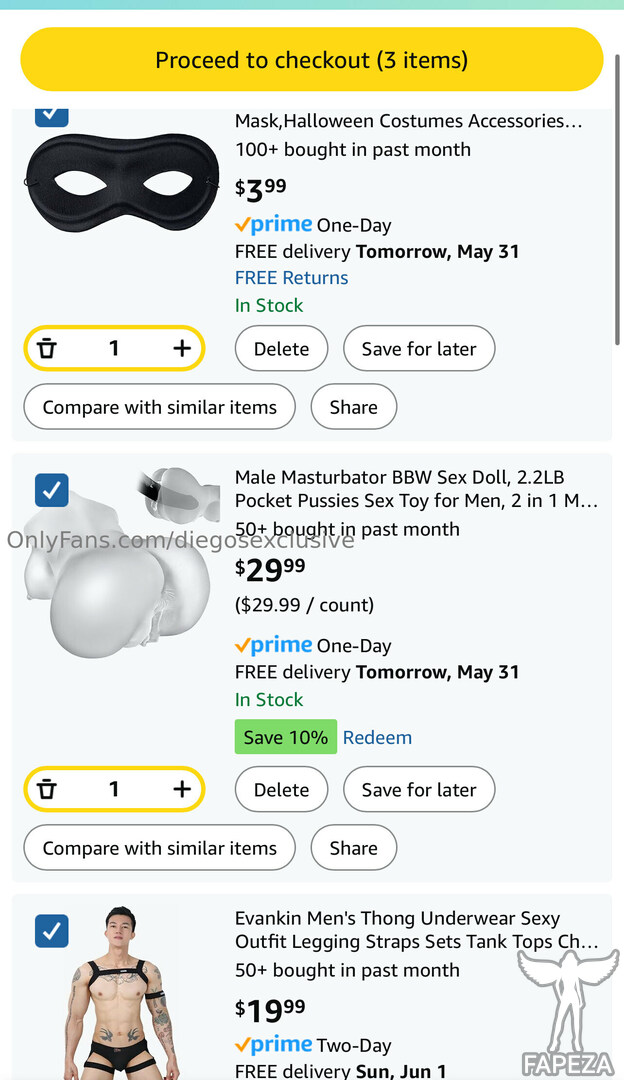Open the Evankin Men's Thong Underwear listing
Image resolution: width=624 pixels, height=1080 pixels.
[416, 930]
